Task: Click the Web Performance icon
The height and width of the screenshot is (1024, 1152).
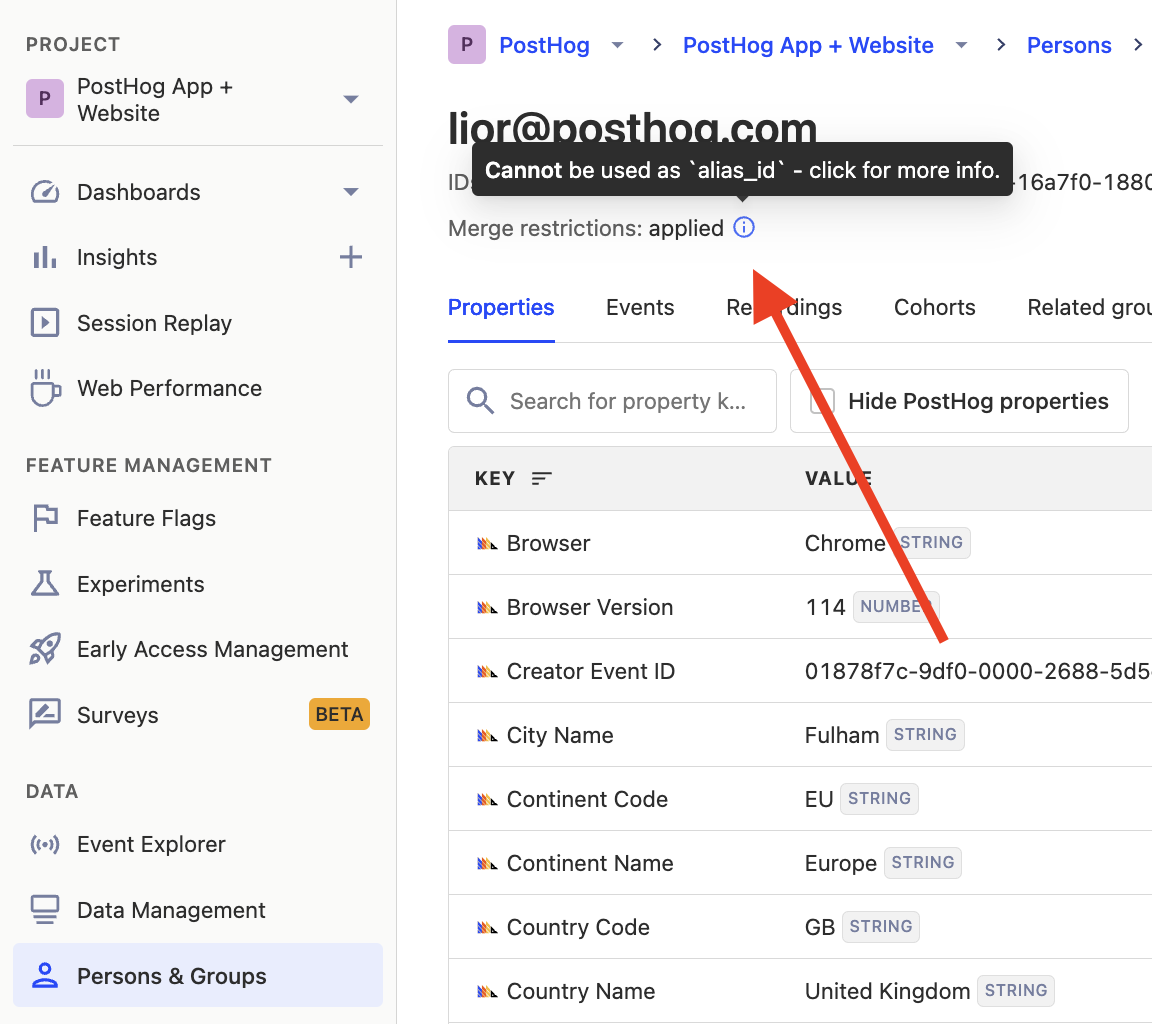Action: coord(44,387)
